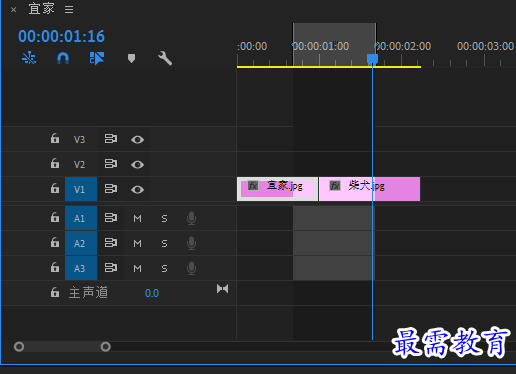Click the master track output icon
This screenshot has width=516, height=374.
click(x=222, y=289)
